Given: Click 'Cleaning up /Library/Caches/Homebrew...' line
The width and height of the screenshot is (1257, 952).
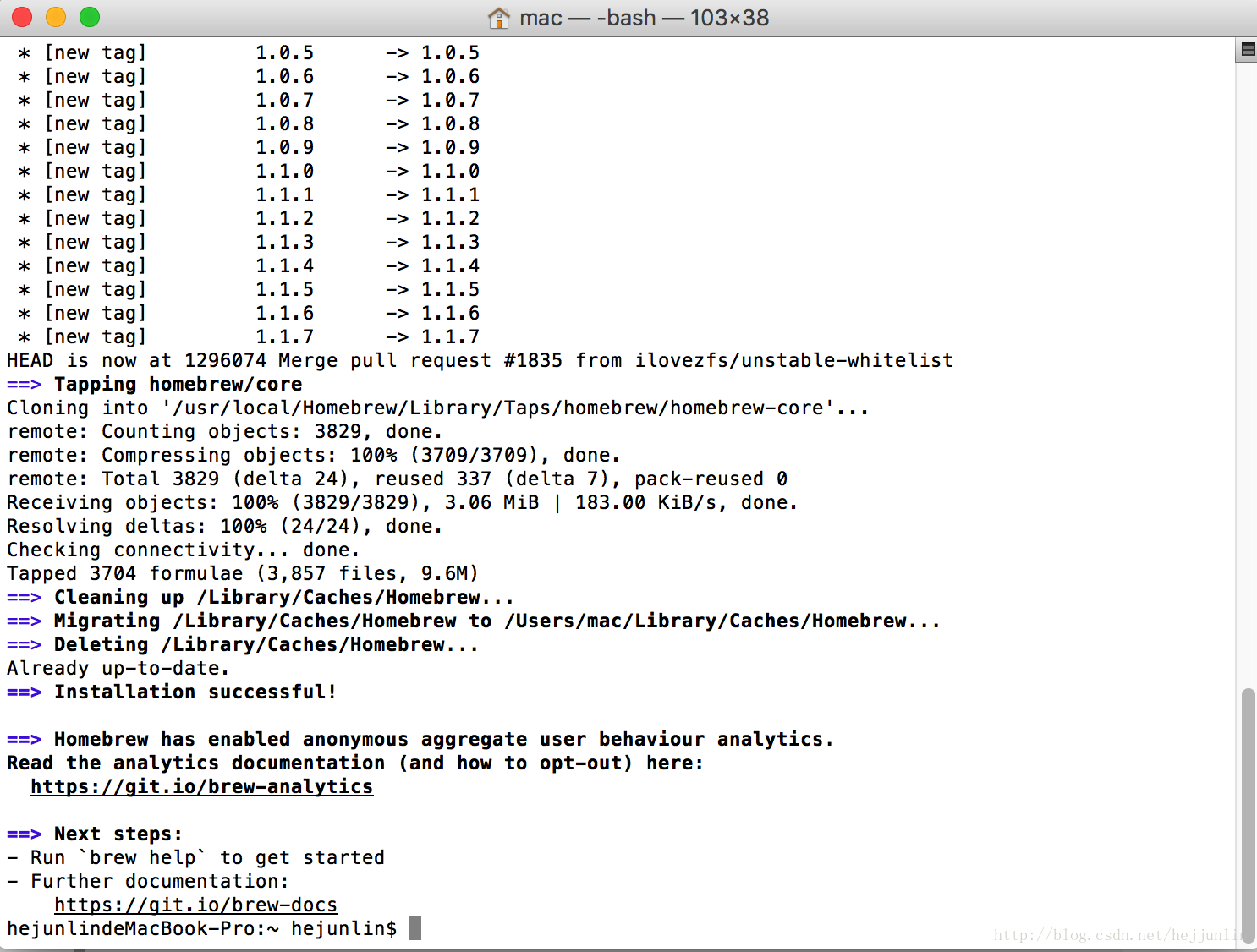Looking at the screenshot, I should pyautogui.click(x=261, y=597).
